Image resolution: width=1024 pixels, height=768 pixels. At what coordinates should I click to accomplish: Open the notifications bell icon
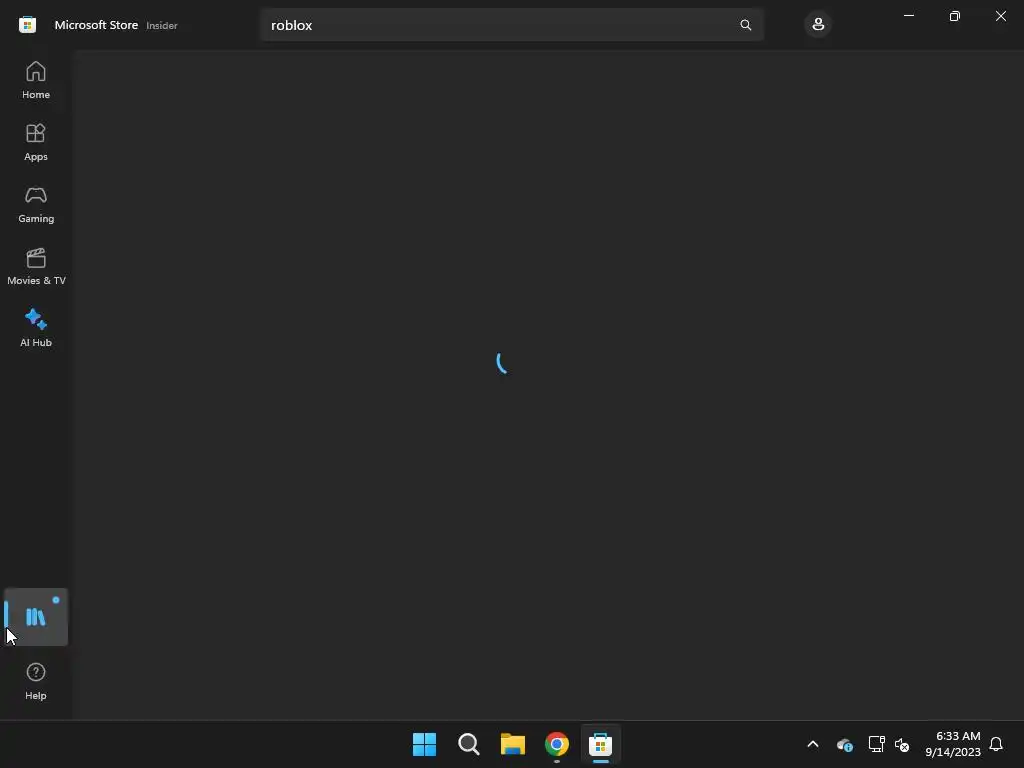[x=996, y=744]
